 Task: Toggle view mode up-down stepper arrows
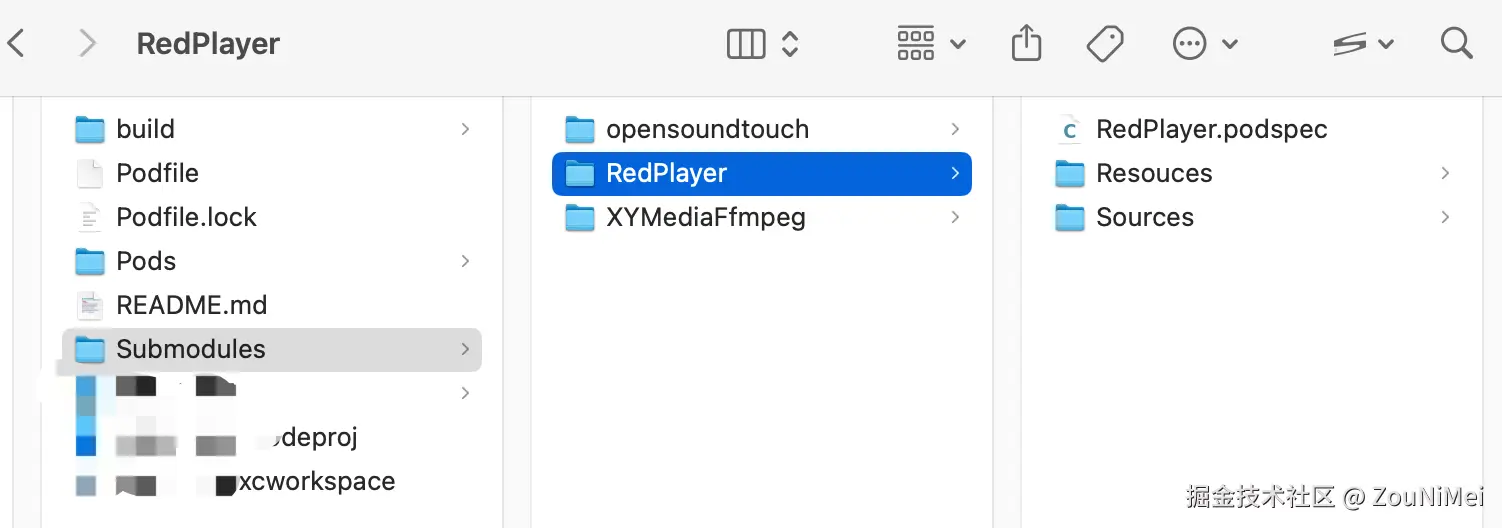(x=790, y=43)
